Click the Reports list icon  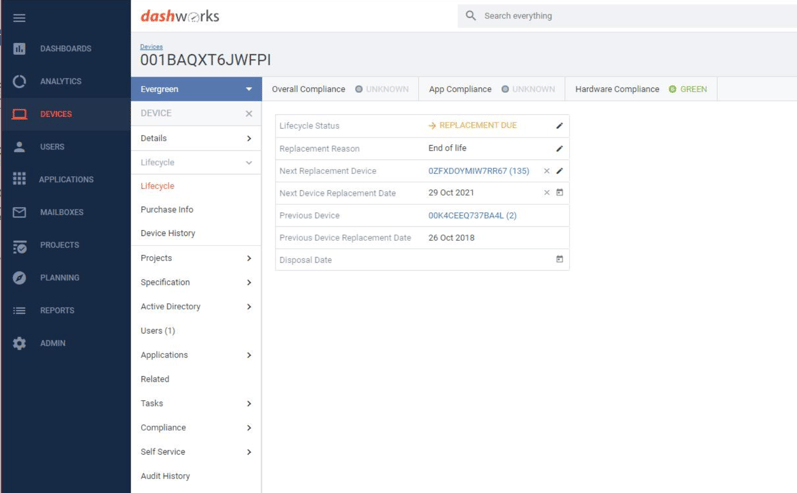(19, 310)
